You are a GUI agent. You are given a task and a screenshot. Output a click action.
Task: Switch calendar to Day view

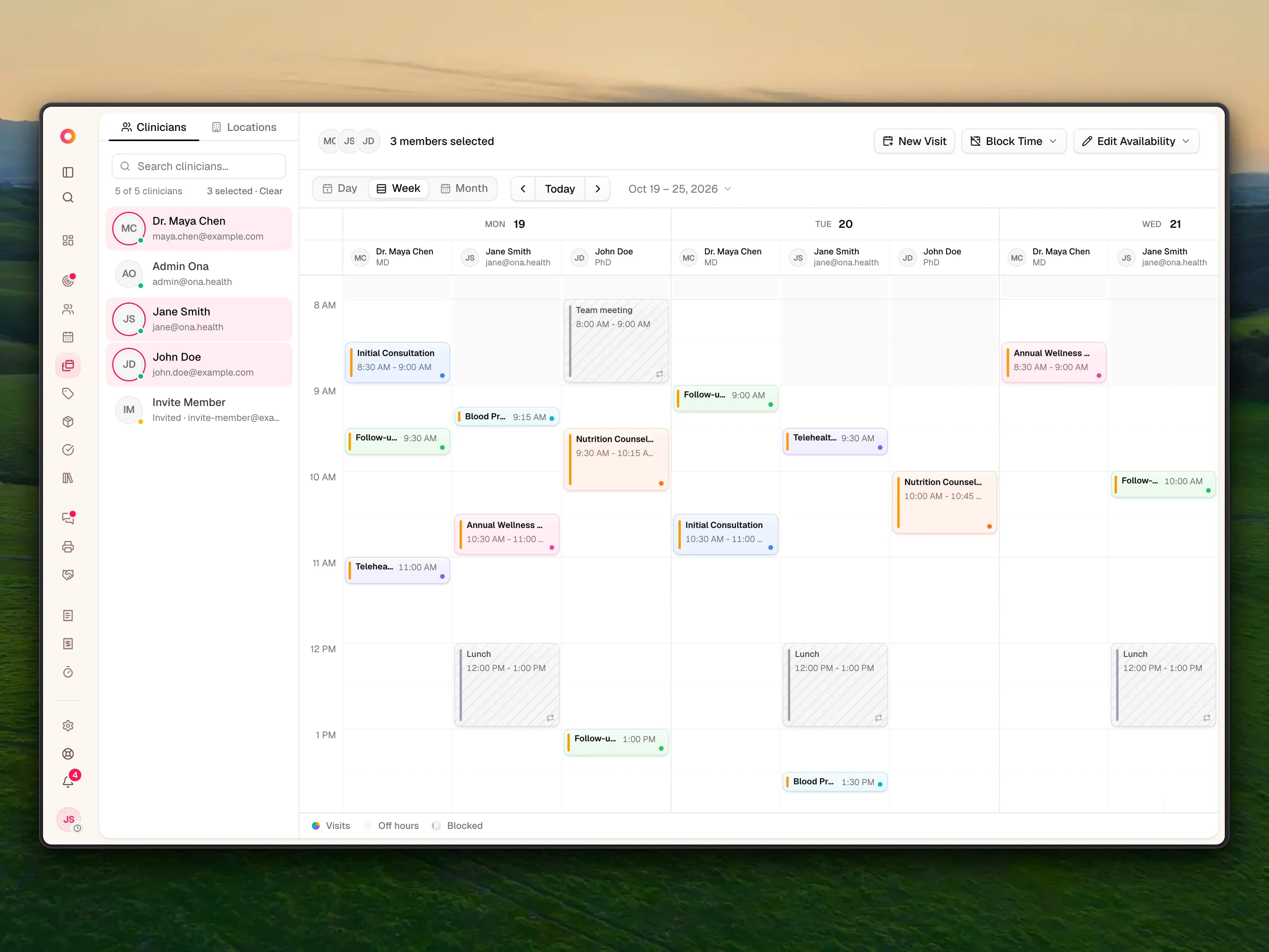pyautogui.click(x=340, y=188)
